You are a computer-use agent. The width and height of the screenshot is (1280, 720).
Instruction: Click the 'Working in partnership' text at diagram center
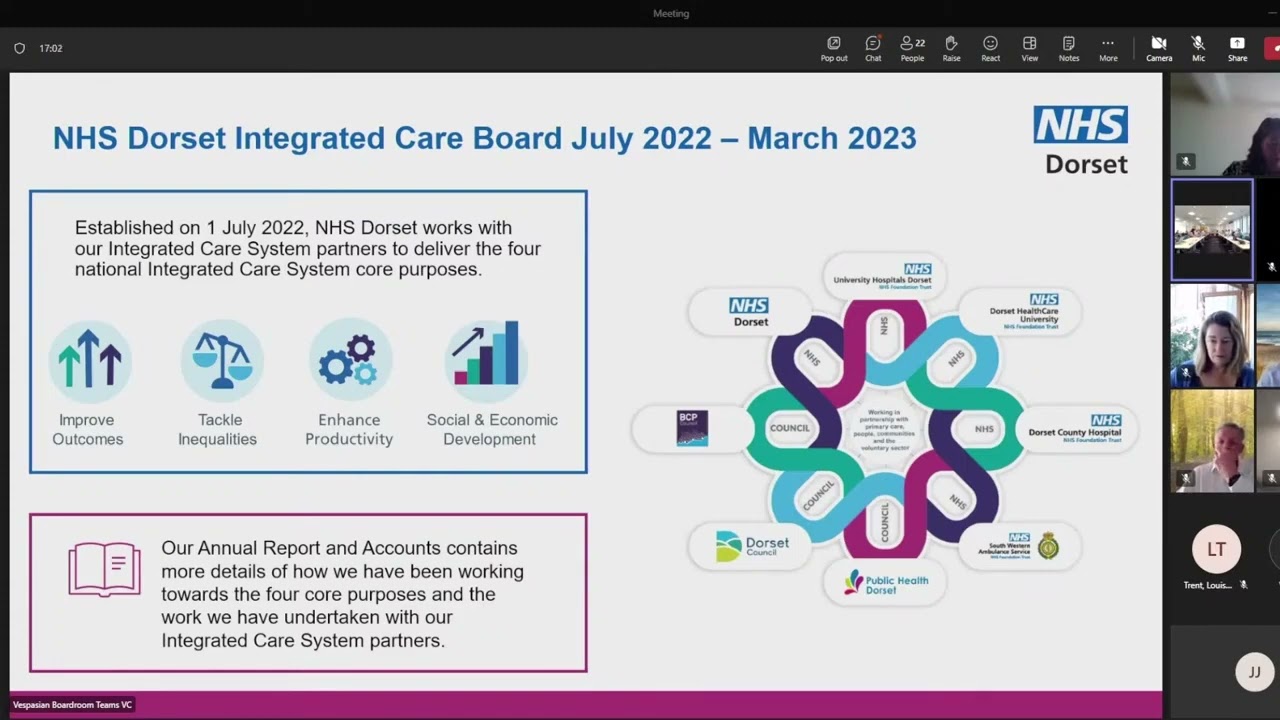884,429
